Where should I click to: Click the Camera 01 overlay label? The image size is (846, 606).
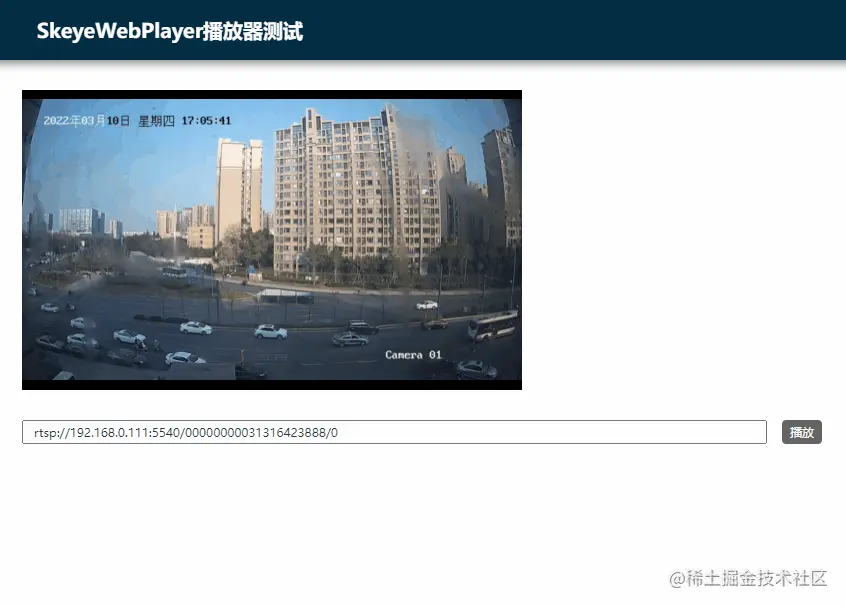414,355
